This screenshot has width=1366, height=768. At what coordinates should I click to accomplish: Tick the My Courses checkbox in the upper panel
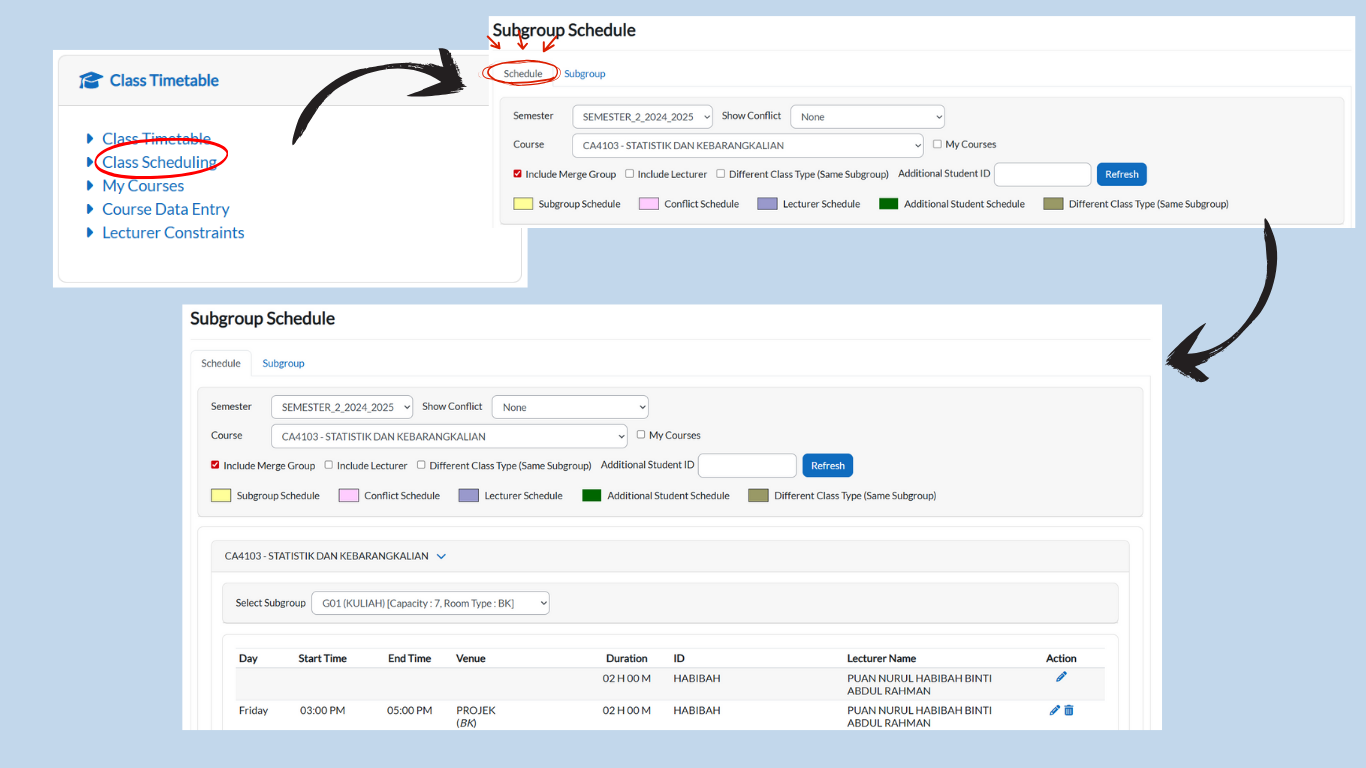point(937,144)
